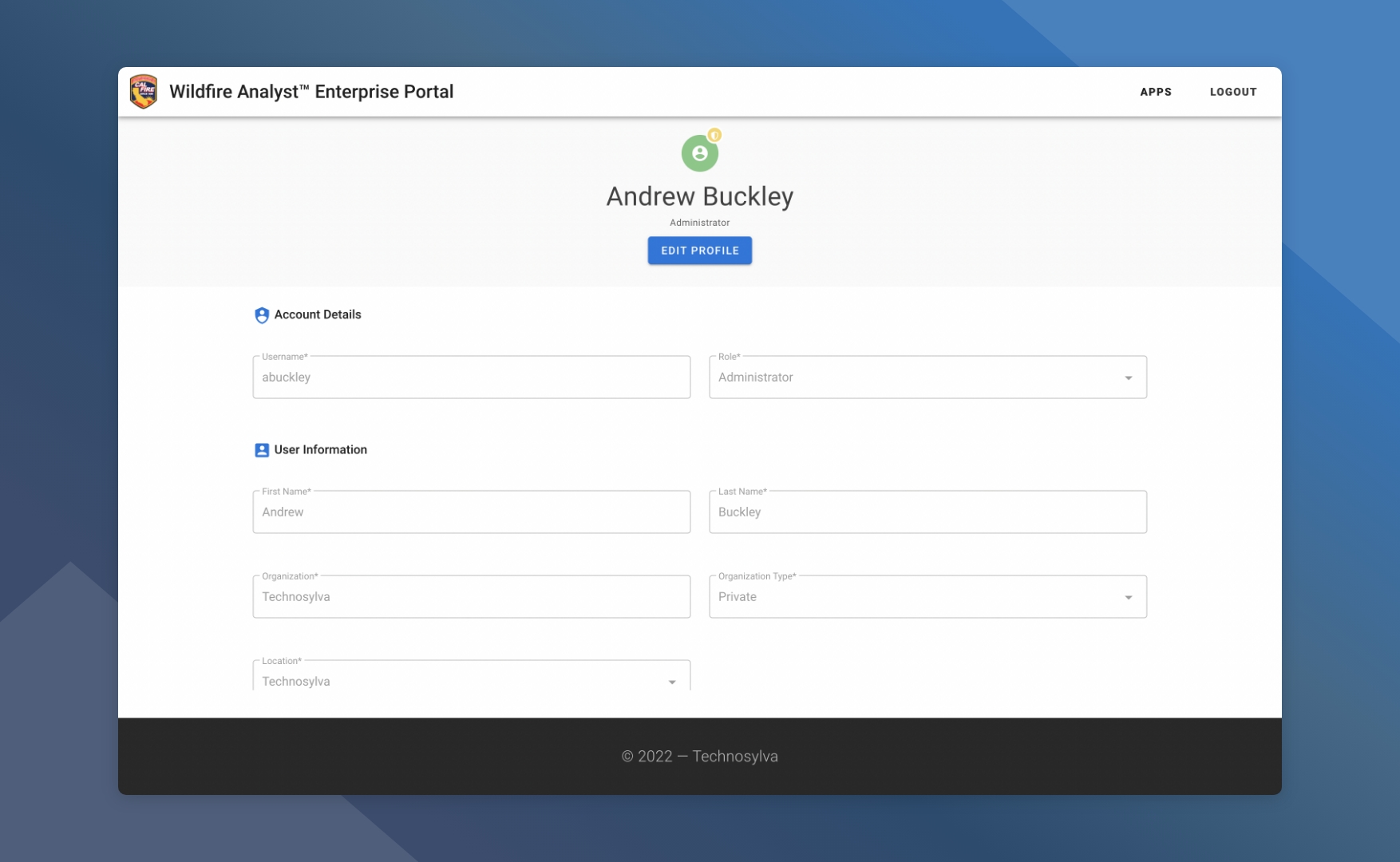Select the Last Name field with Buckley

pos(927,512)
